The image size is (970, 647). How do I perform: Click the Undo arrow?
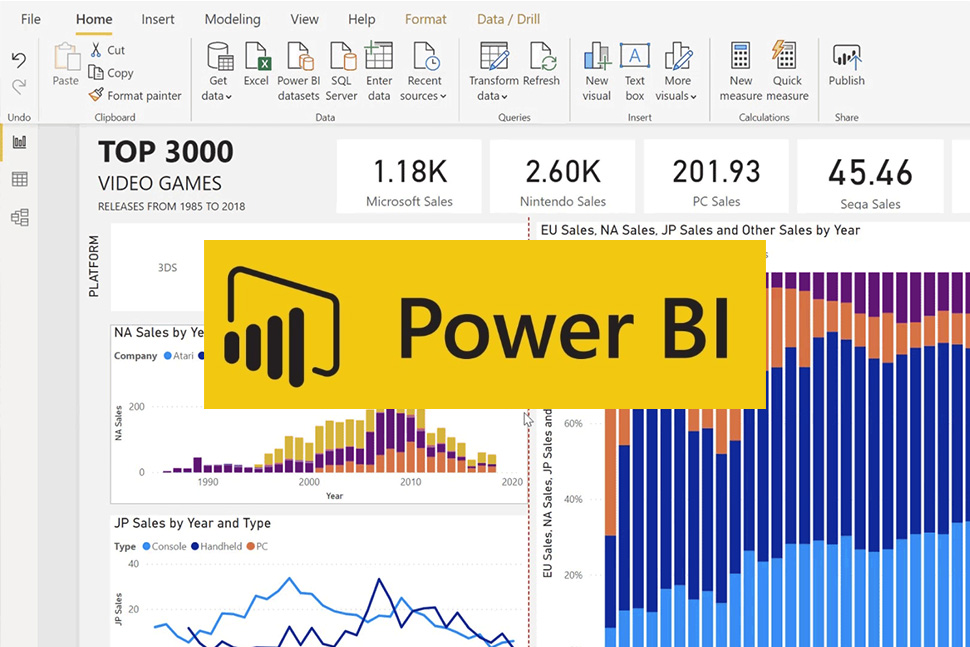[19, 60]
